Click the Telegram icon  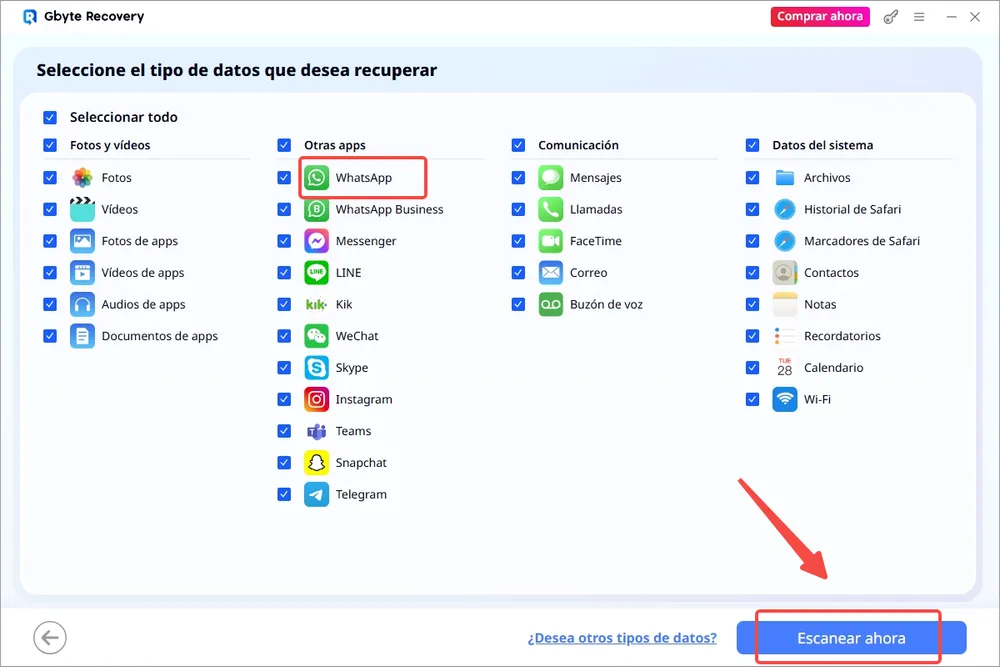coord(316,494)
